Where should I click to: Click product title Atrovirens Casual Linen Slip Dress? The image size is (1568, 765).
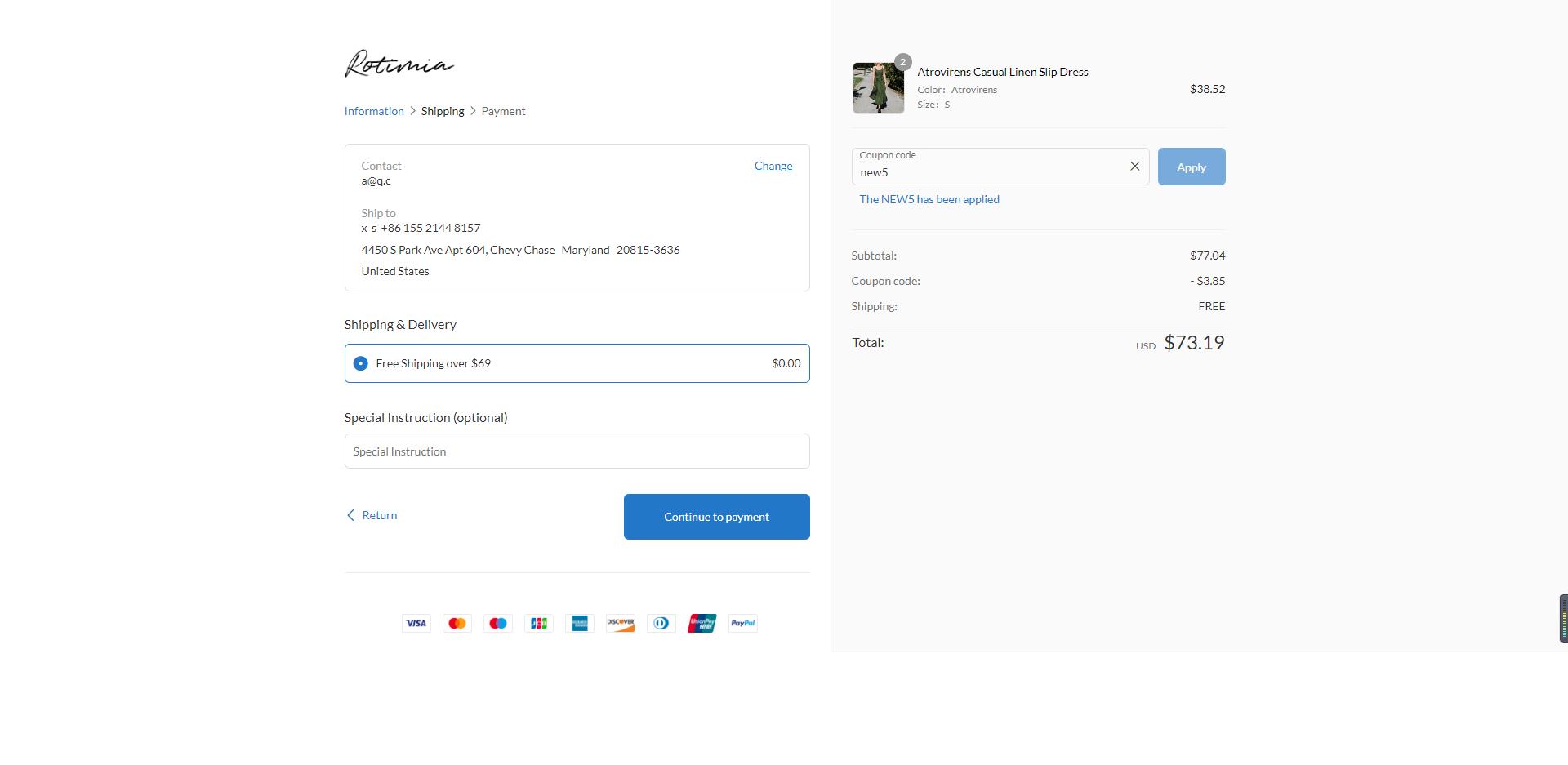pyautogui.click(x=1003, y=72)
